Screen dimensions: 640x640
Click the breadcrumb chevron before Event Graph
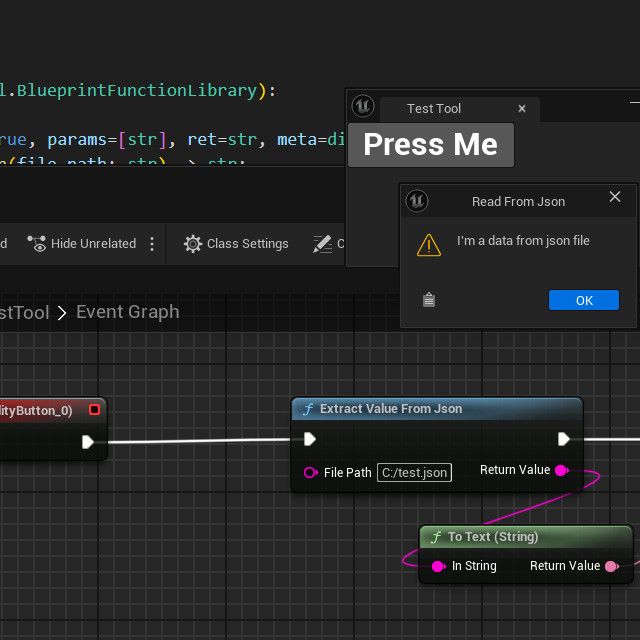click(62, 313)
